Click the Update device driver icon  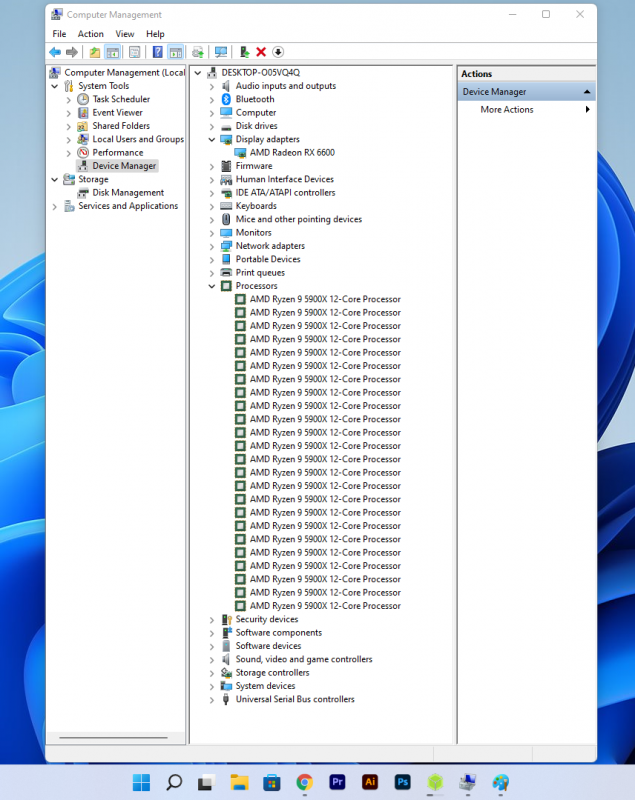pyautogui.click(x=244, y=52)
